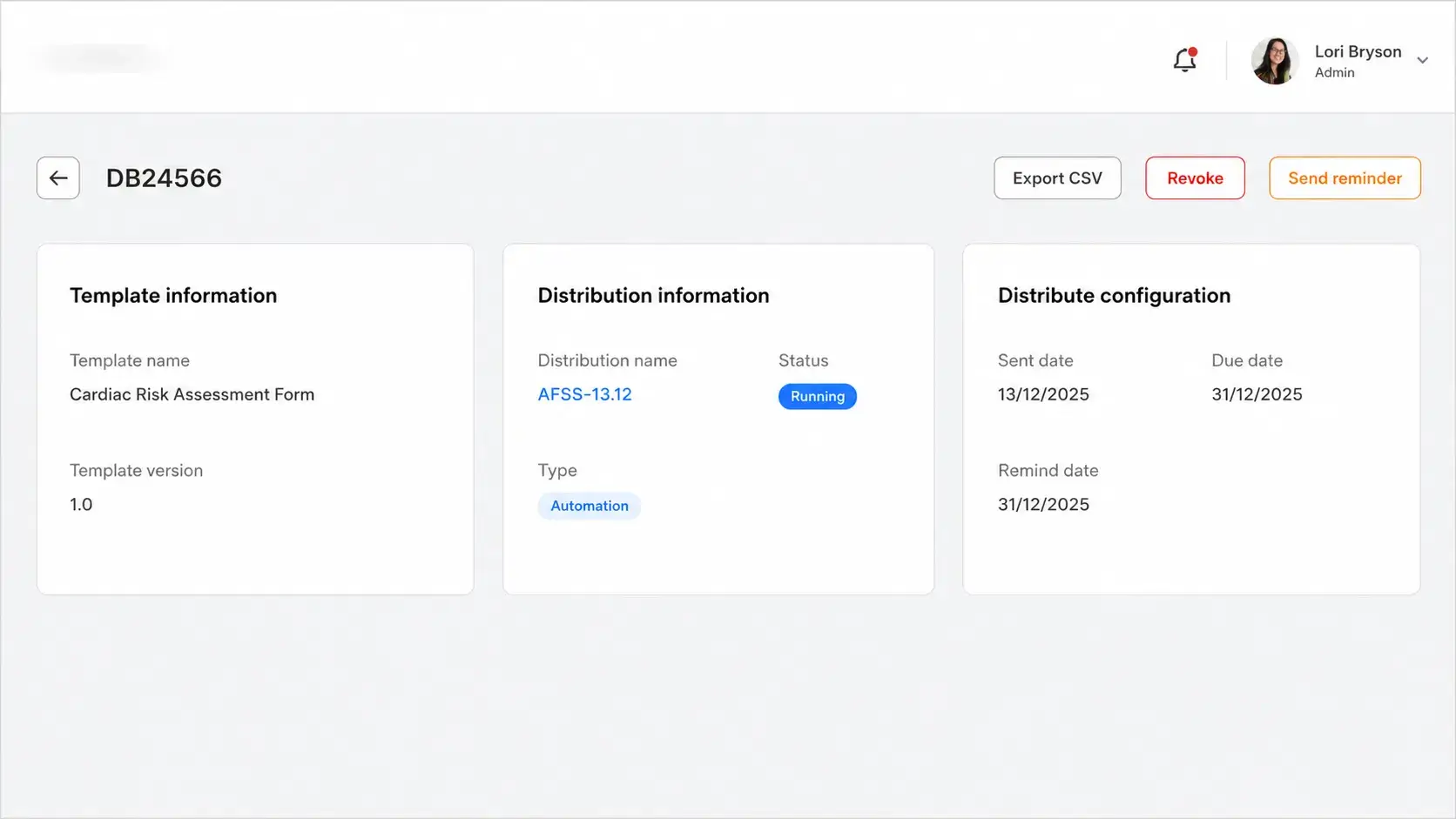Select the 31/12/2025 value under Remind date

[x=1043, y=505]
